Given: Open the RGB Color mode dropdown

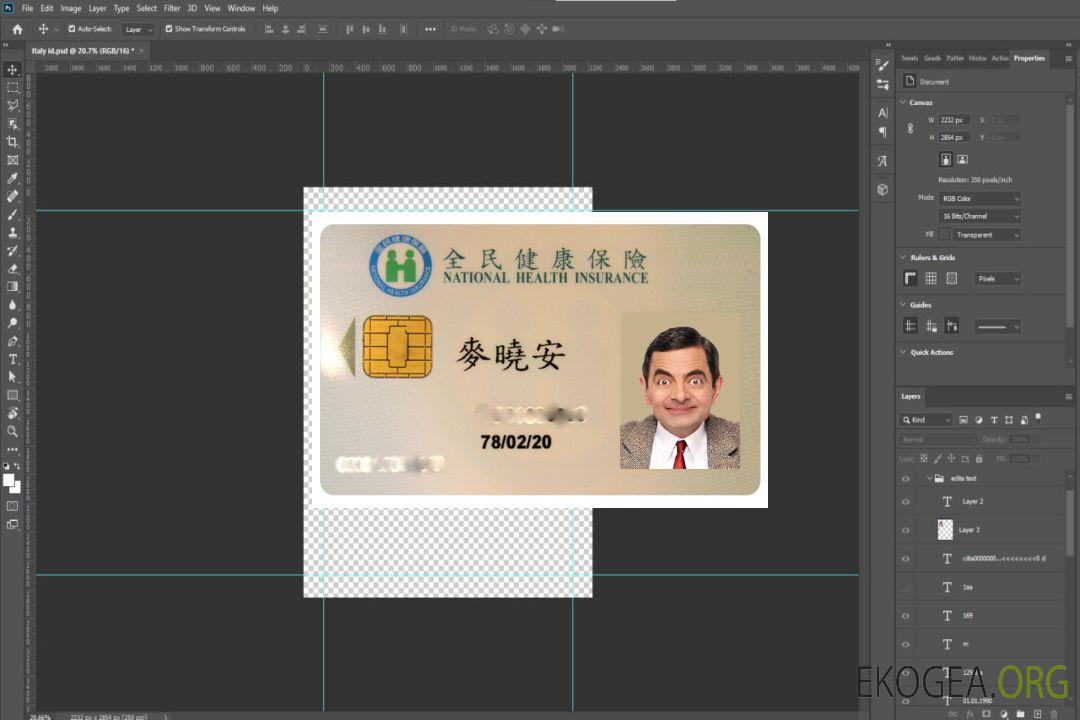Looking at the screenshot, I should pyautogui.click(x=979, y=198).
